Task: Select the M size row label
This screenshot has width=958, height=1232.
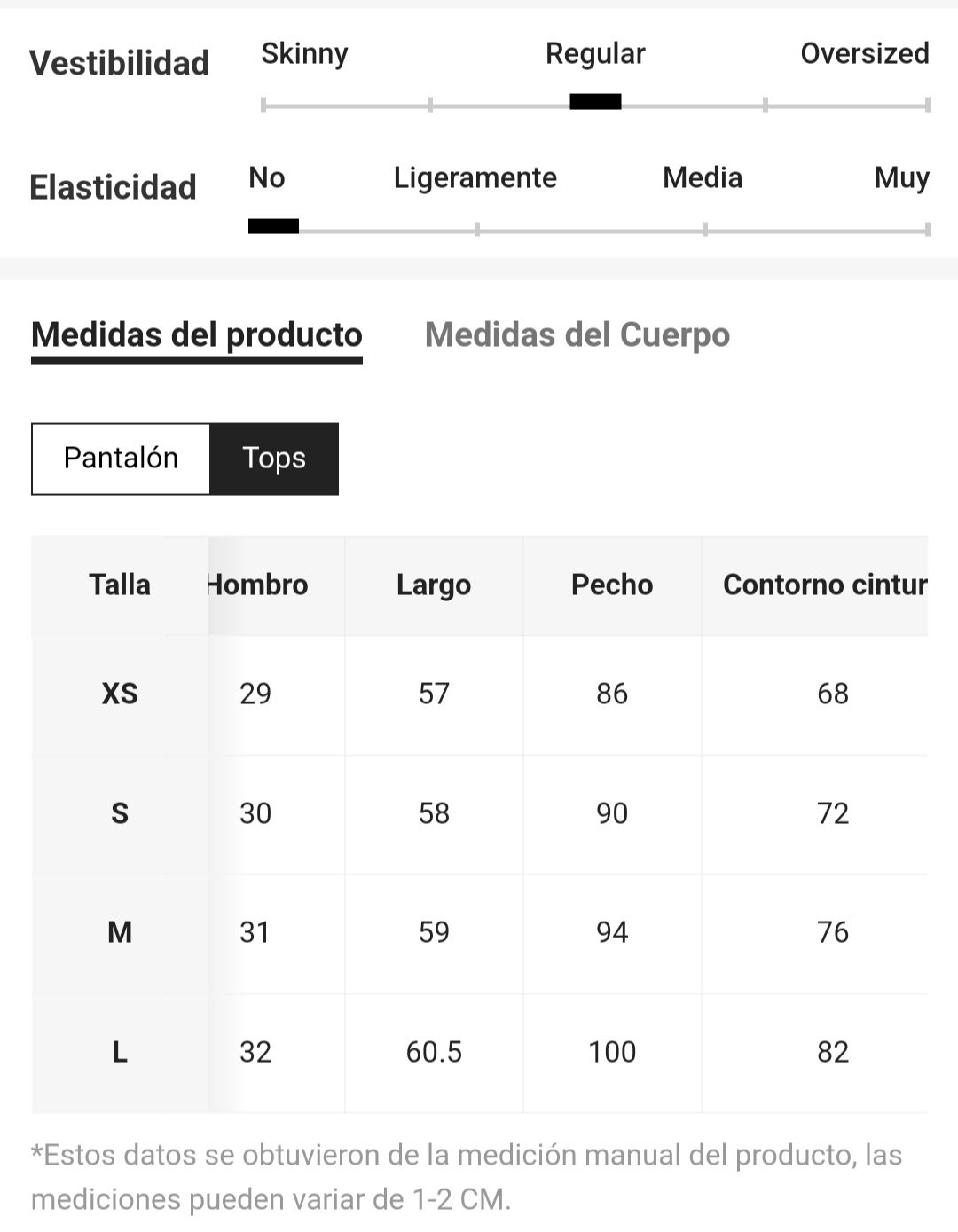Action: pos(120,932)
